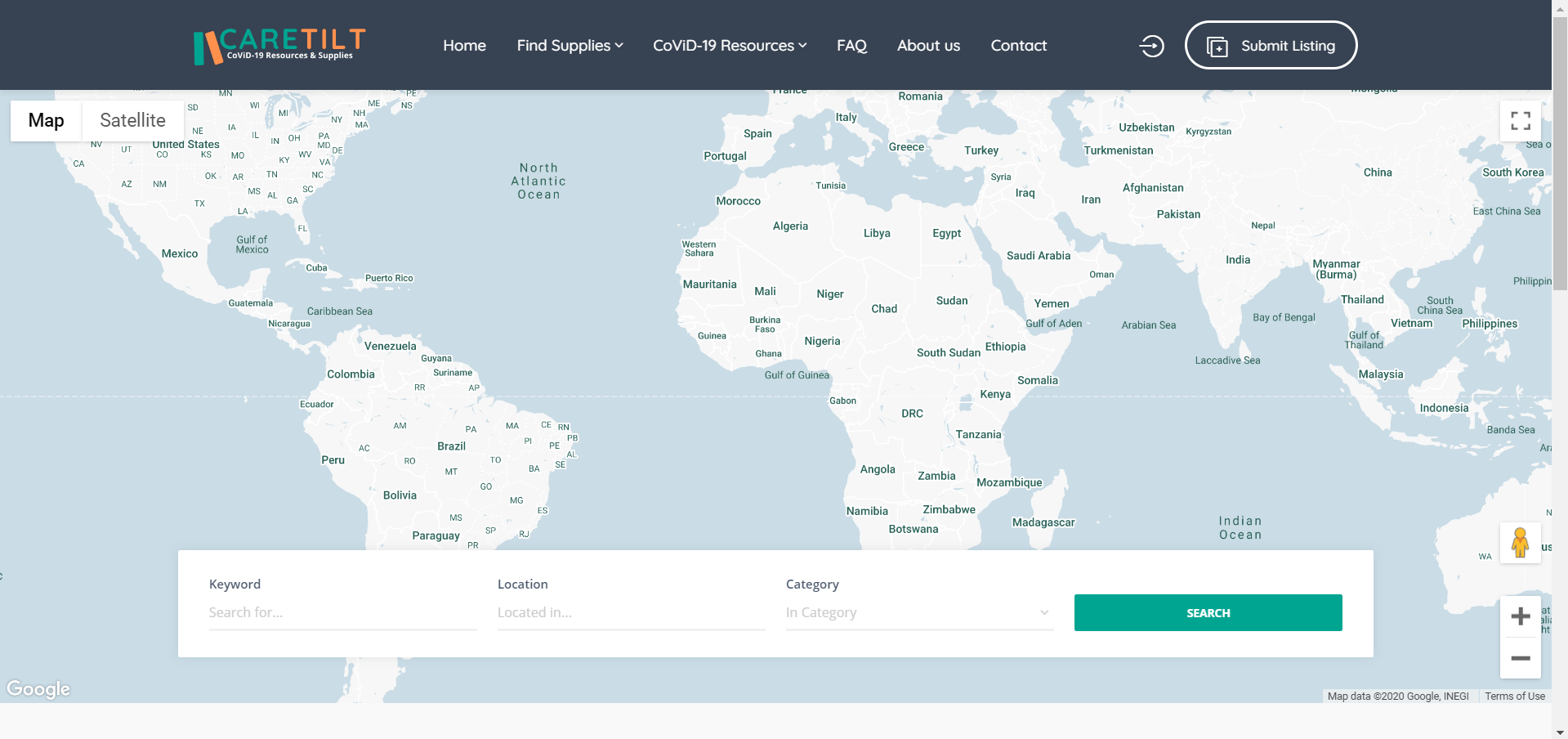Expand the Find Supplies menu
1568x739 pixels.
(x=570, y=46)
